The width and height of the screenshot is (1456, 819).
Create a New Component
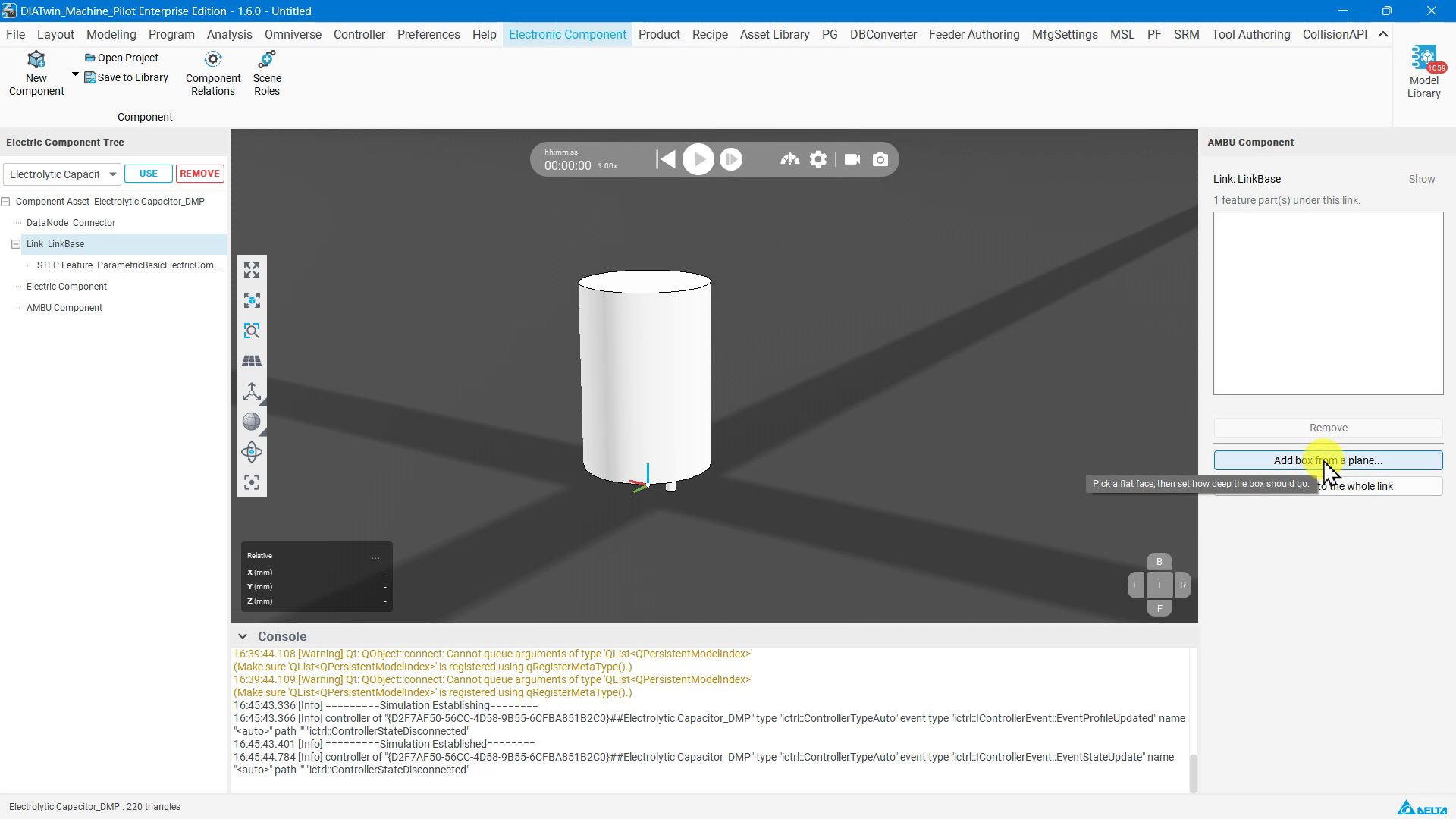tap(36, 74)
